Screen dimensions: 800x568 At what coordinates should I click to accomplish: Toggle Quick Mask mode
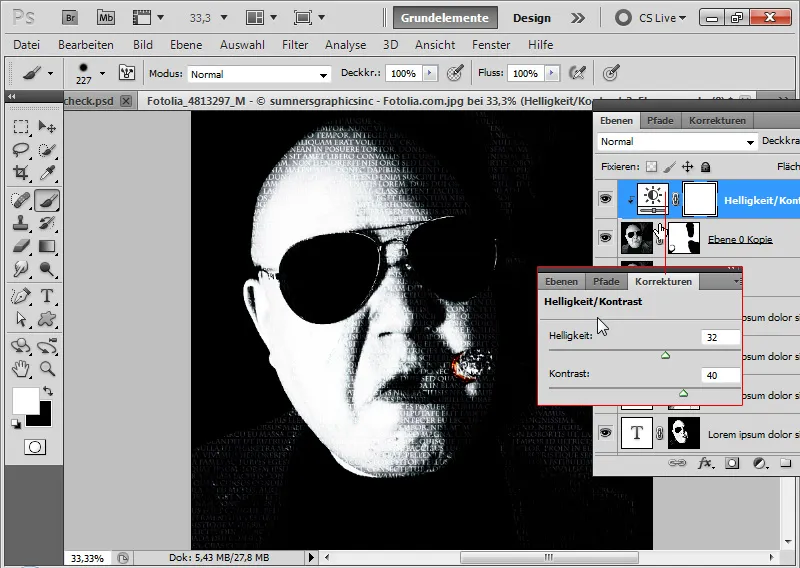click(x=35, y=447)
